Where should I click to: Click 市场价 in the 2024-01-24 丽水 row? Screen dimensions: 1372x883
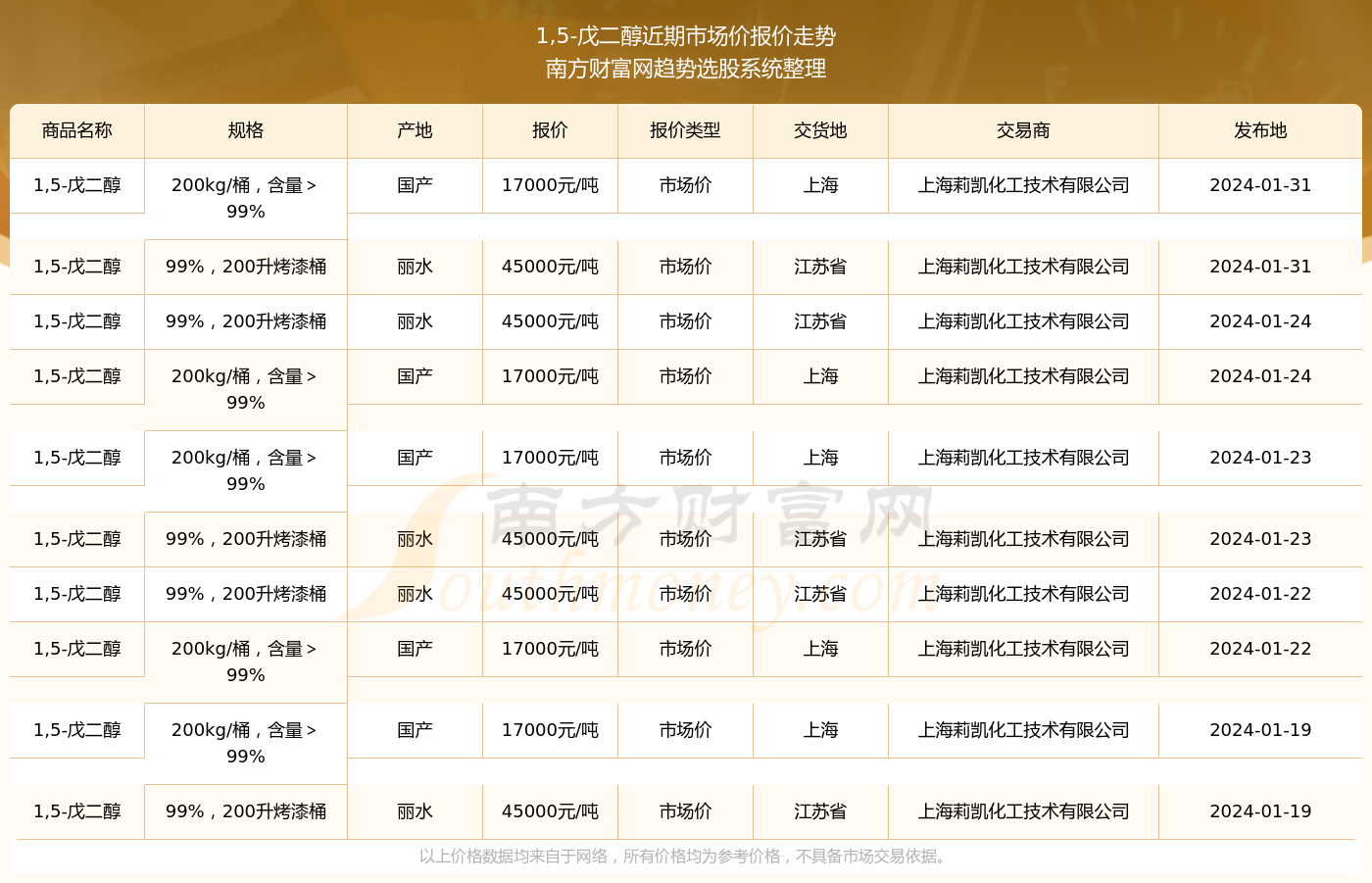[685, 321]
